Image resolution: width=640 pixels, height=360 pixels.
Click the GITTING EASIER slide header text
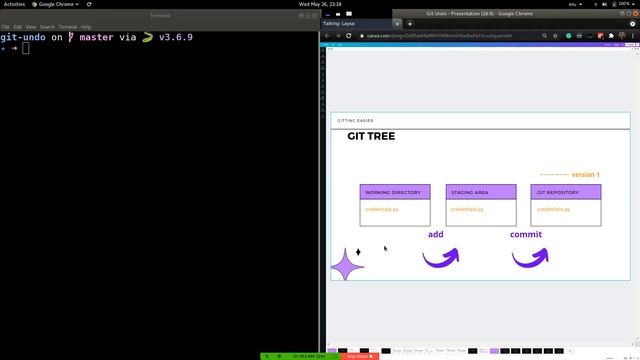click(x=355, y=121)
